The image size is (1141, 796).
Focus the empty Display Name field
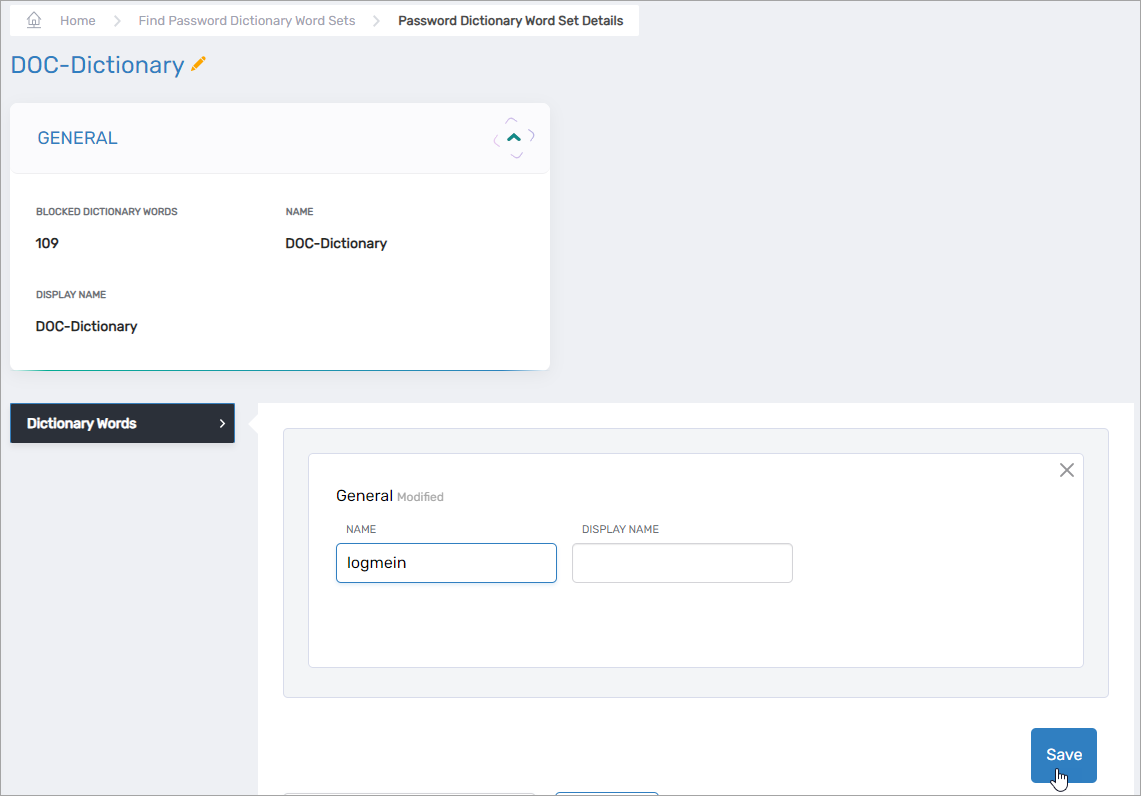682,563
